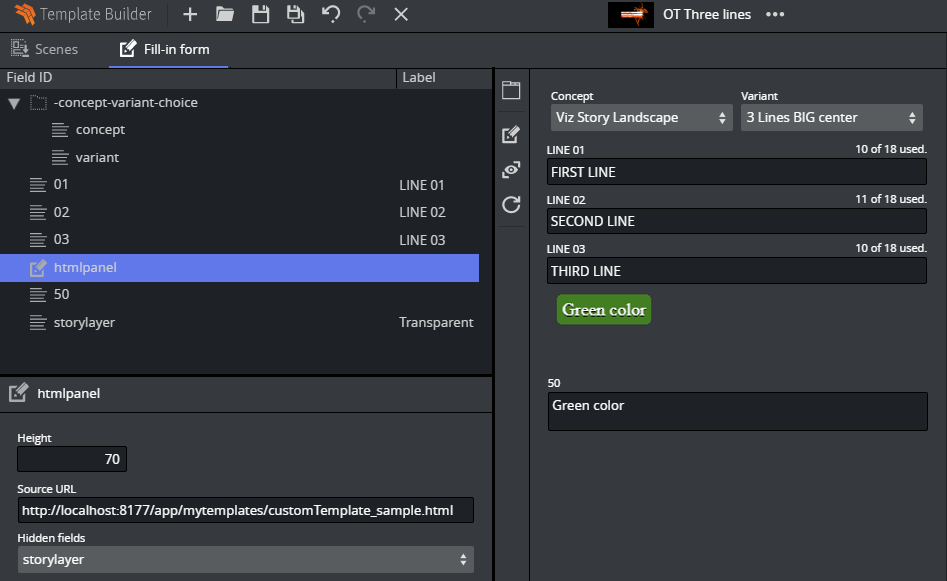
Task: Select the storylayer field in the tree
Action: coord(84,322)
